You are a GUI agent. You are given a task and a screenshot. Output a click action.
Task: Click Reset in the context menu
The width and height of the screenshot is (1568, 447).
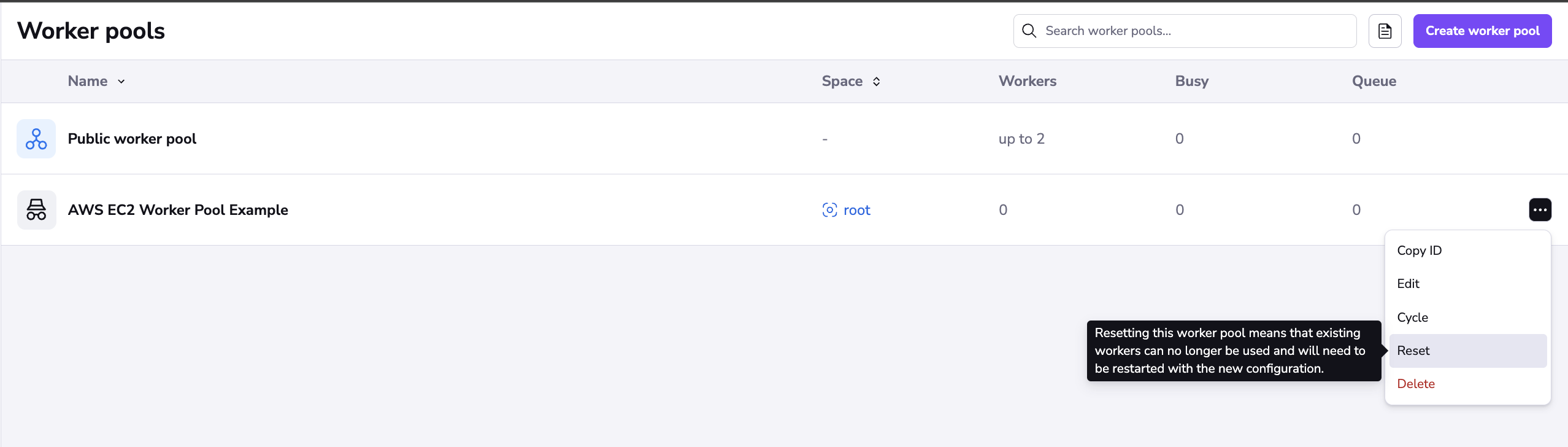point(1413,351)
